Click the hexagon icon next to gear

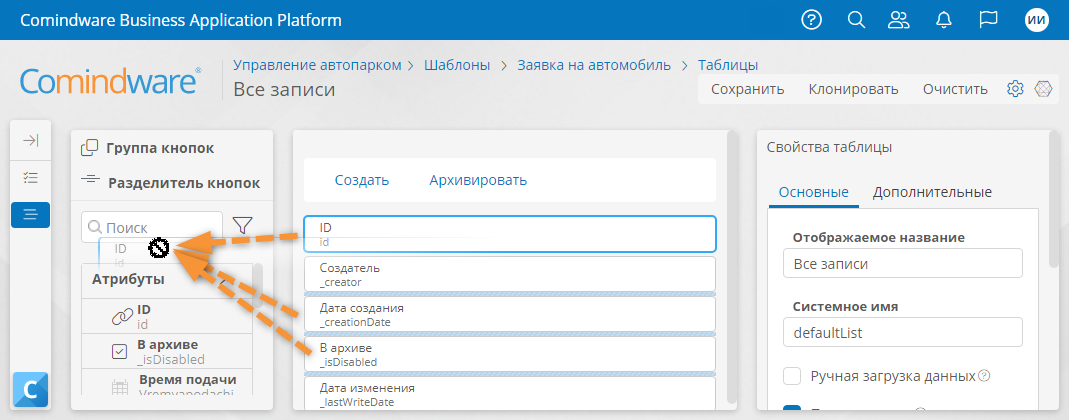(1043, 89)
